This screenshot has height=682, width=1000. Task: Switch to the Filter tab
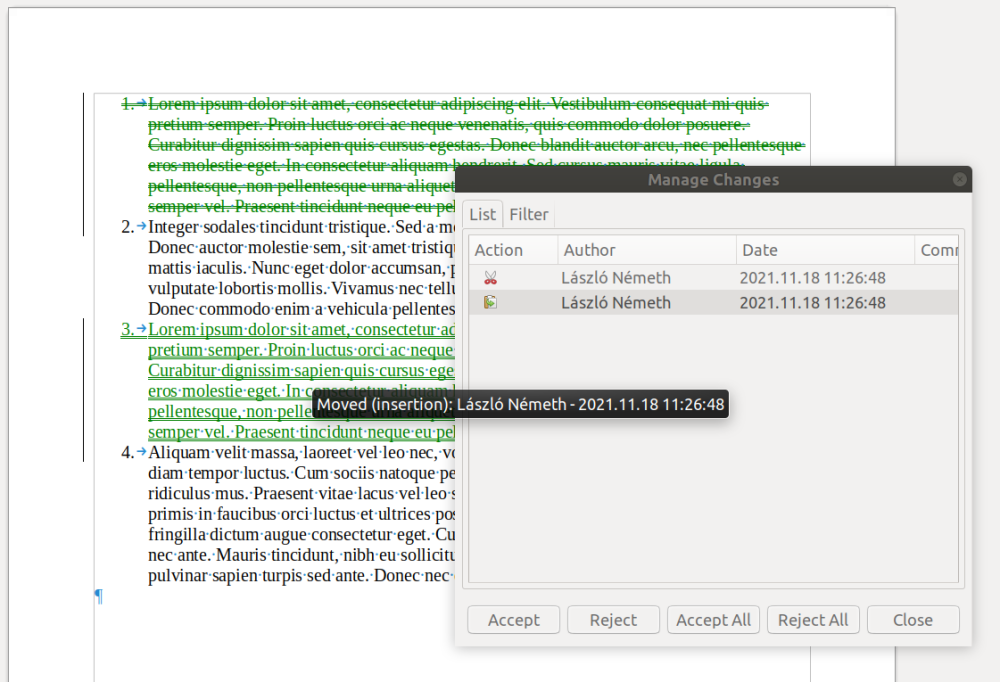pos(529,214)
